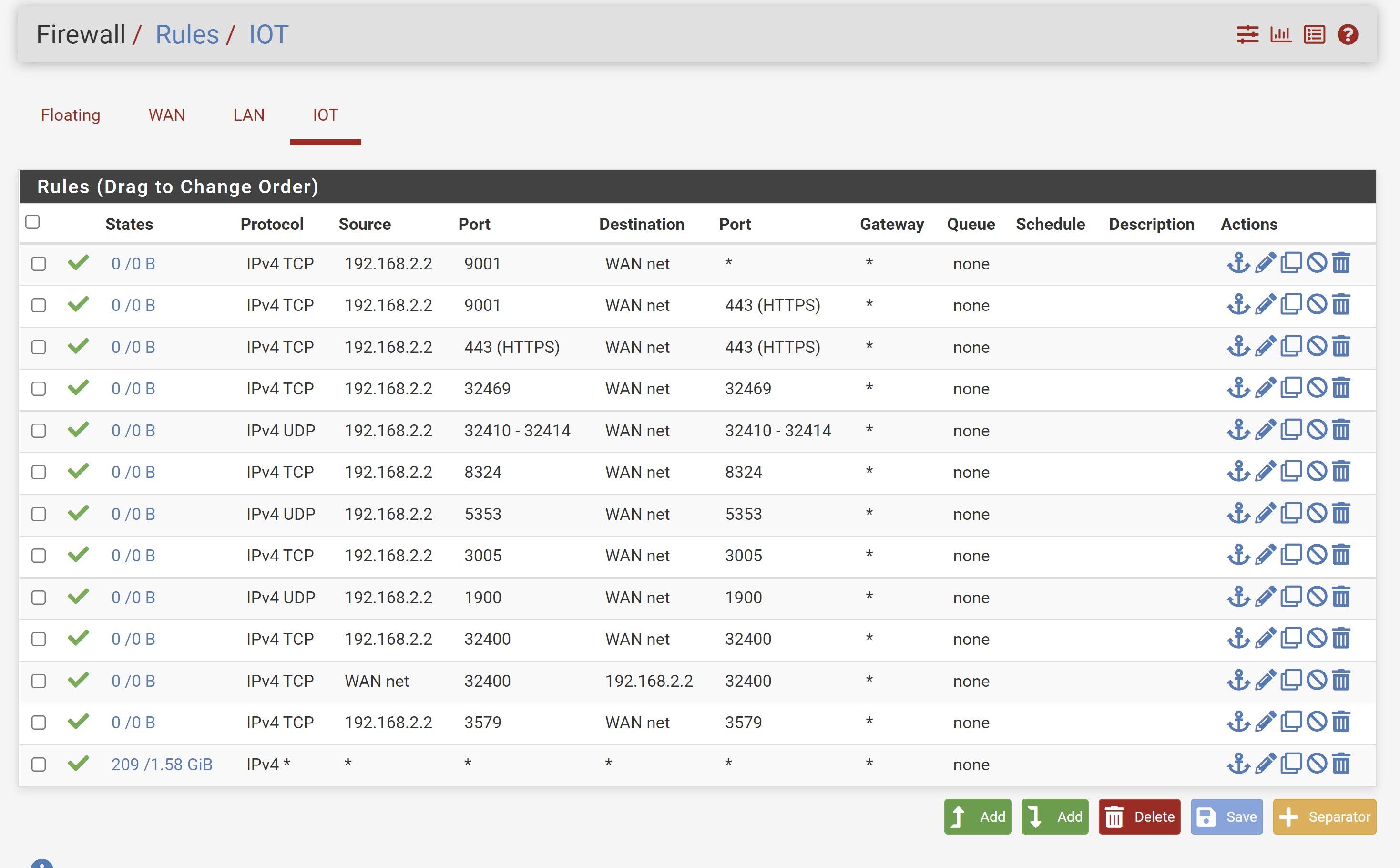Click green pass checkmark on the 8324 rule
This screenshot has width=1400, height=868.
(78, 471)
